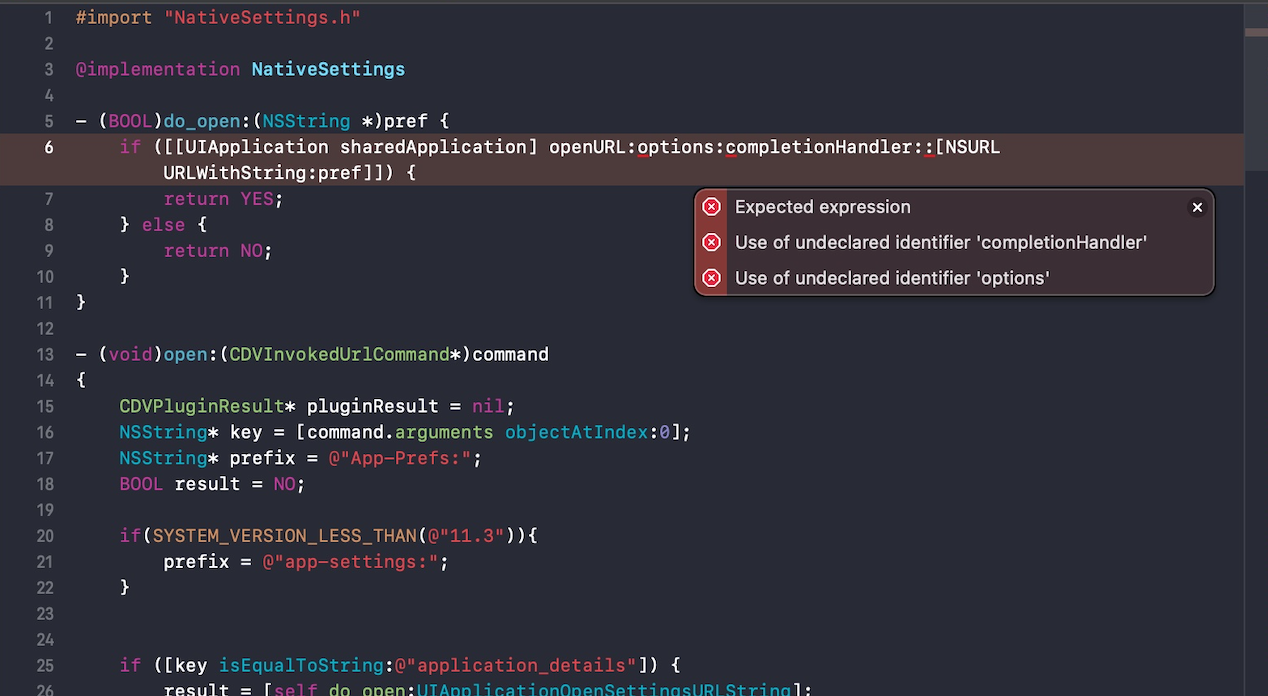Image resolution: width=1268 pixels, height=696 pixels.
Task: Select the "Expected expression" error message
Action: click(822, 207)
